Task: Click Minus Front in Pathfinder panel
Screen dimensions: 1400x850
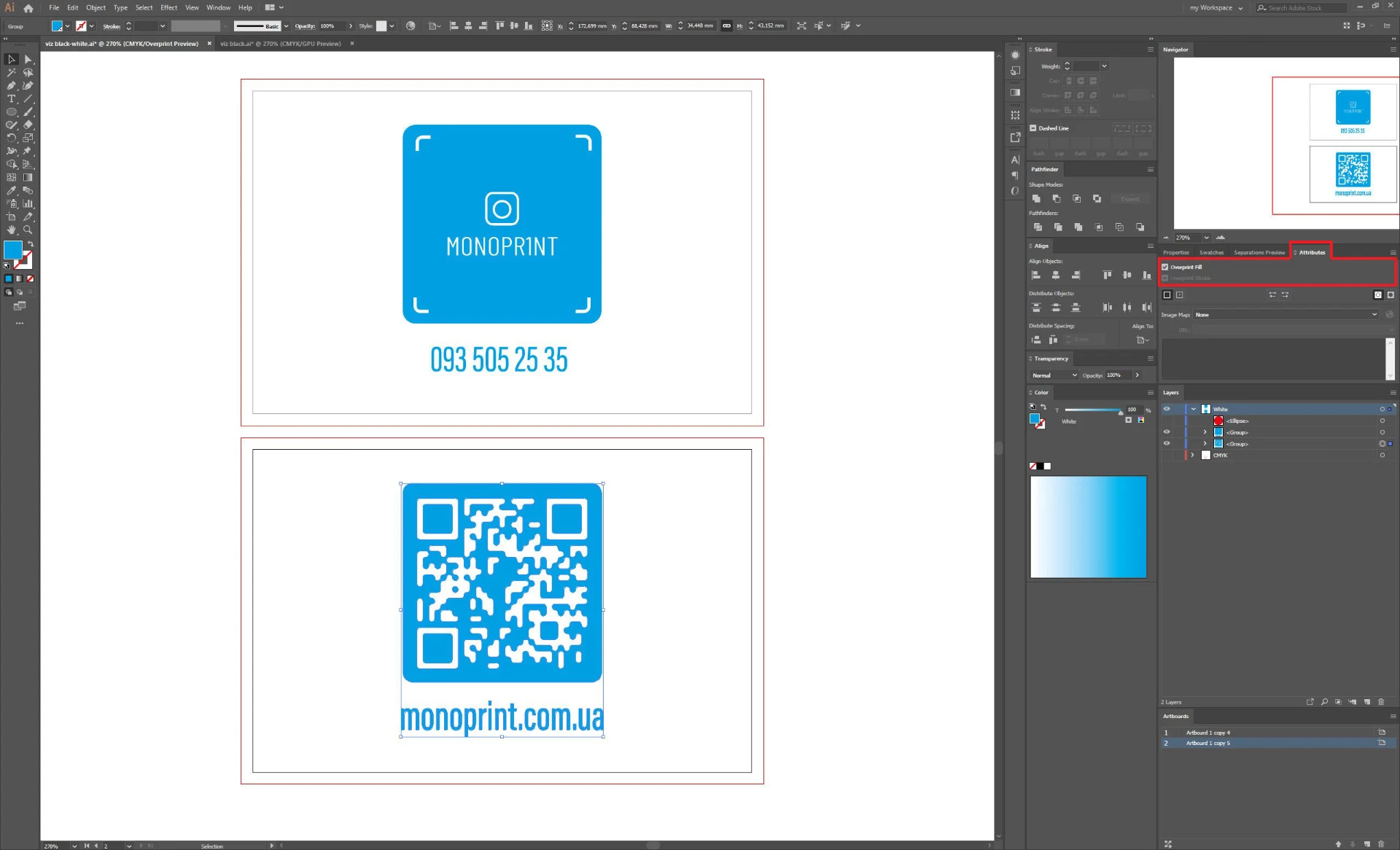Action: point(1057,198)
